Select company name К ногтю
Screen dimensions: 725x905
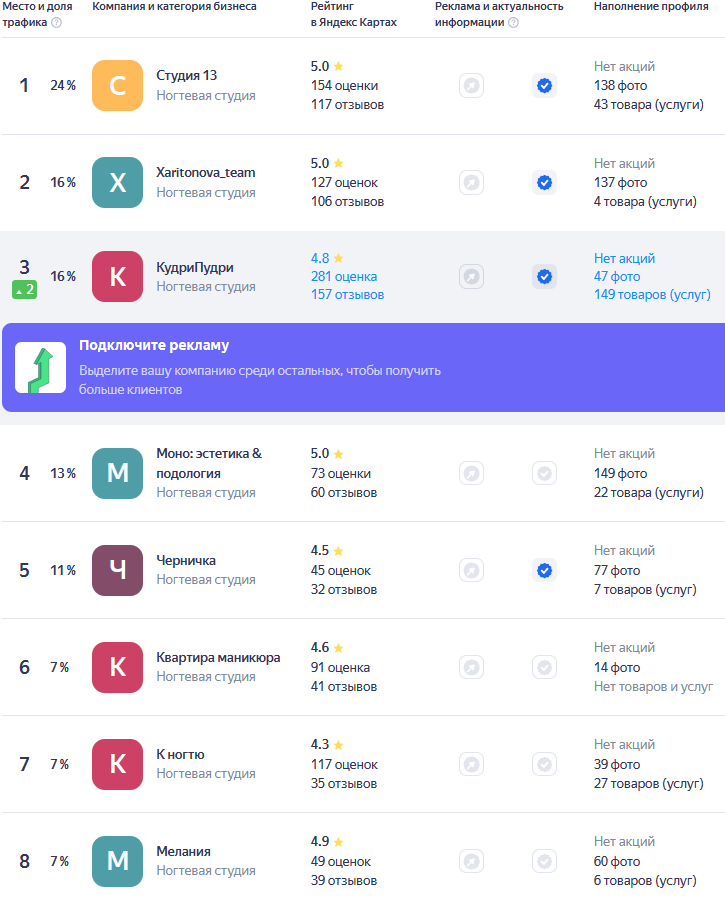180,754
